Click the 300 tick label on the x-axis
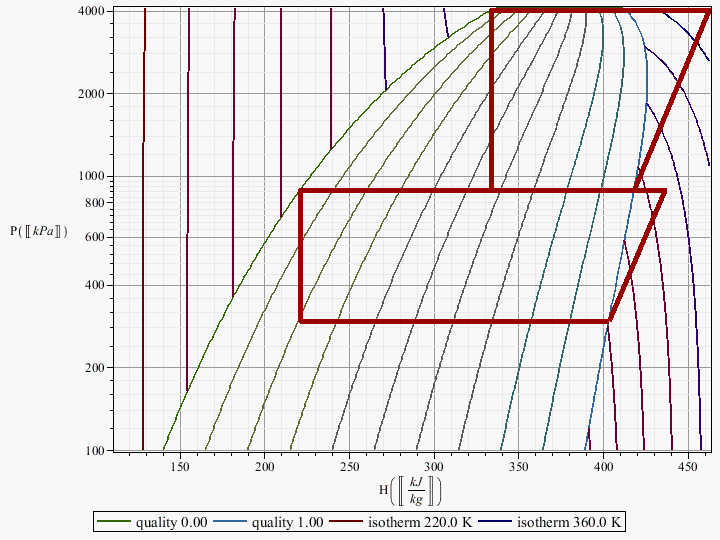This screenshot has width=720, height=540. (x=434, y=467)
